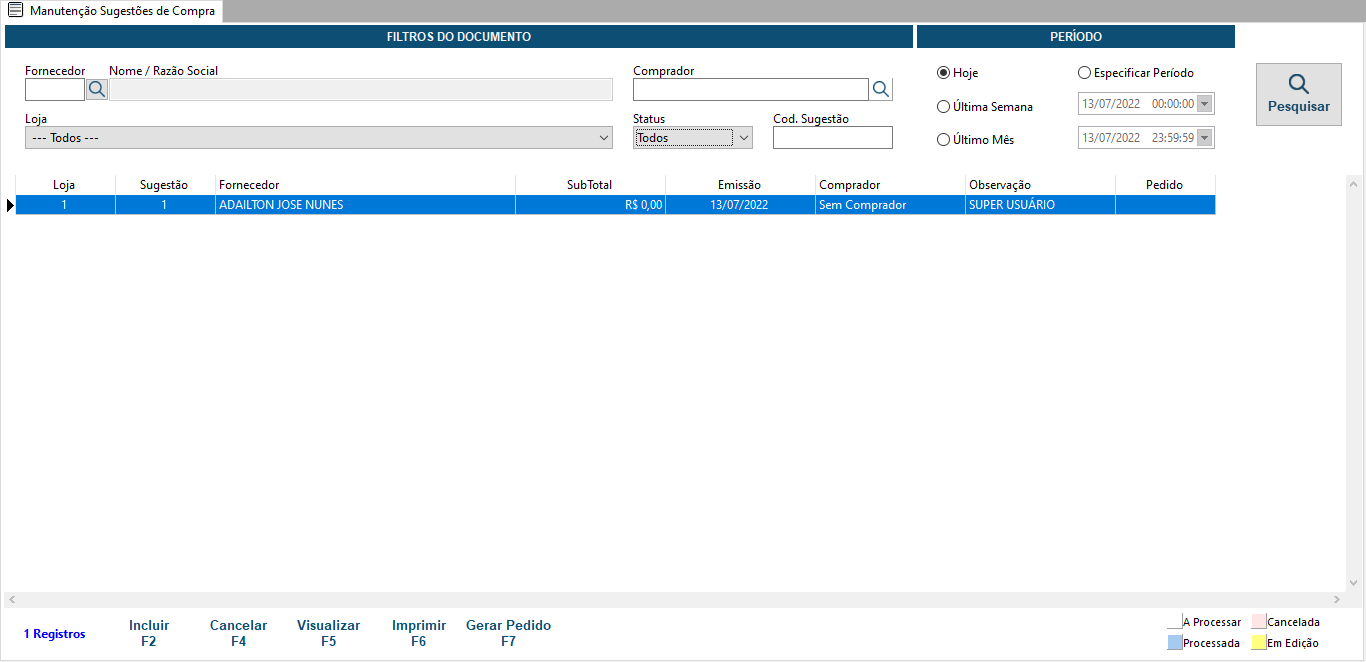Viewport: 1366px width, 662px height.
Task: Select the Última Semana radio option
Action: click(x=943, y=107)
